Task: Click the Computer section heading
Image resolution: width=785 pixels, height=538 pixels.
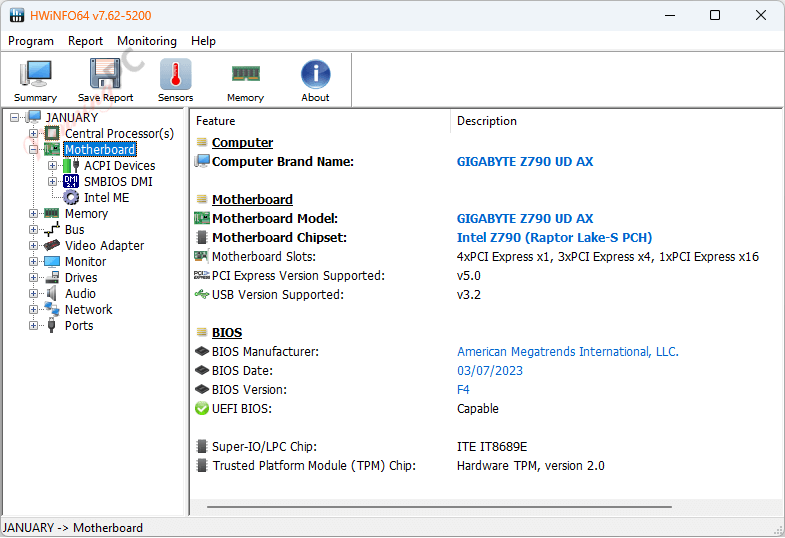Action: tap(242, 143)
